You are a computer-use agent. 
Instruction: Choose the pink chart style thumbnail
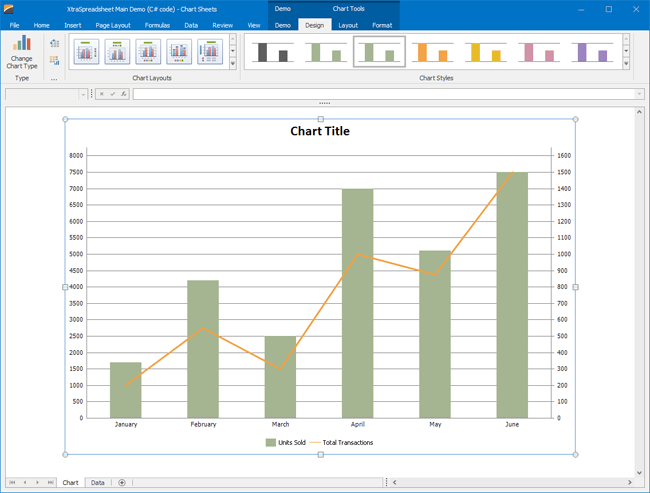[539, 52]
